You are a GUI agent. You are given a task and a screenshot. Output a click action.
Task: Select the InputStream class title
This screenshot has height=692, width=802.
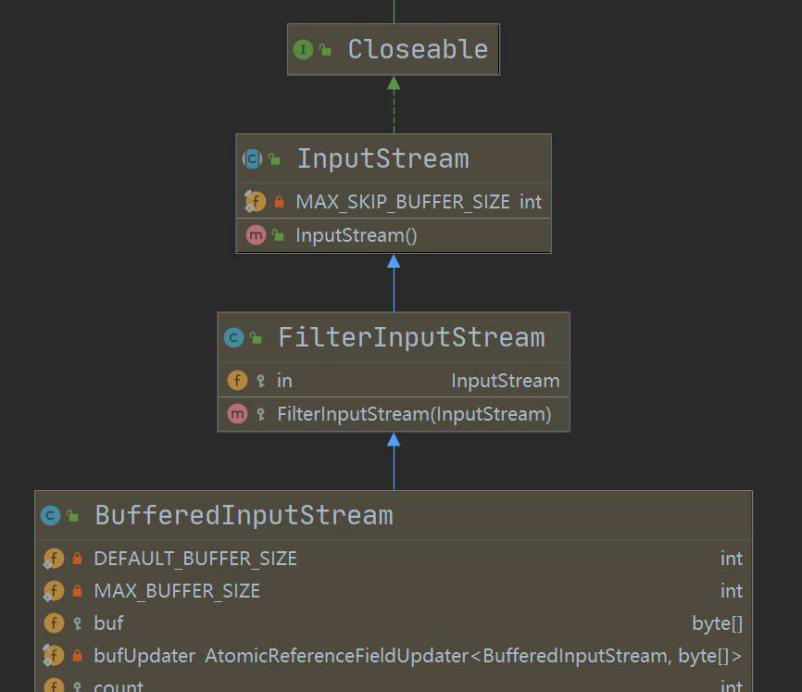pyautogui.click(x=383, y=159)
